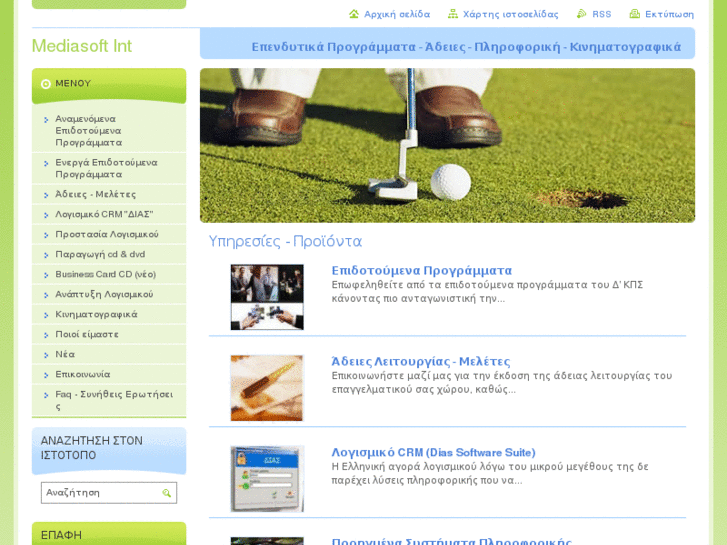
Task: Click the sitemap icon beside Χάρτης ιστοσελίδας
Action: [453, 14]
